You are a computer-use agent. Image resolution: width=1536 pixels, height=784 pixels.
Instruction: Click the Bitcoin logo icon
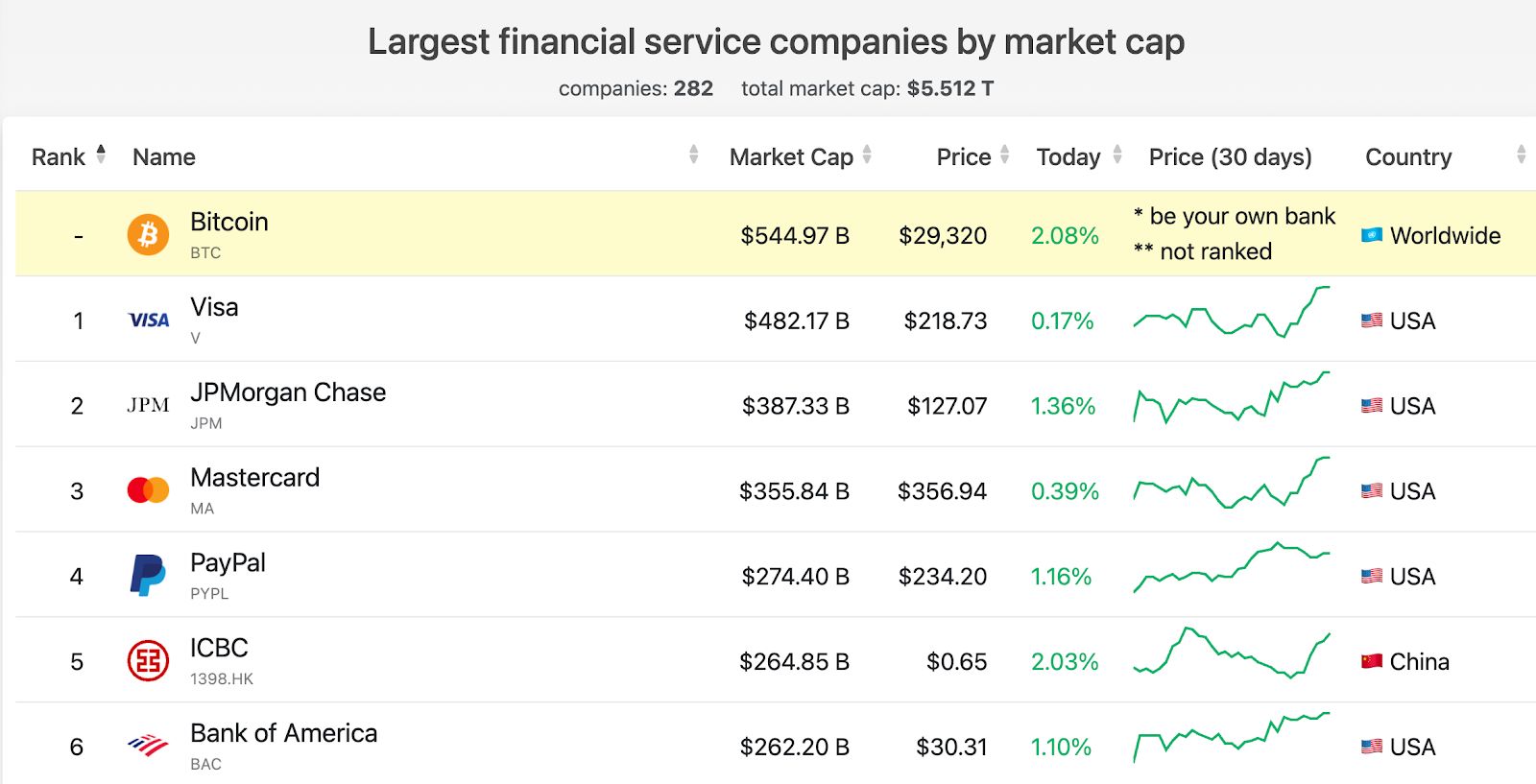coord(148,234)
